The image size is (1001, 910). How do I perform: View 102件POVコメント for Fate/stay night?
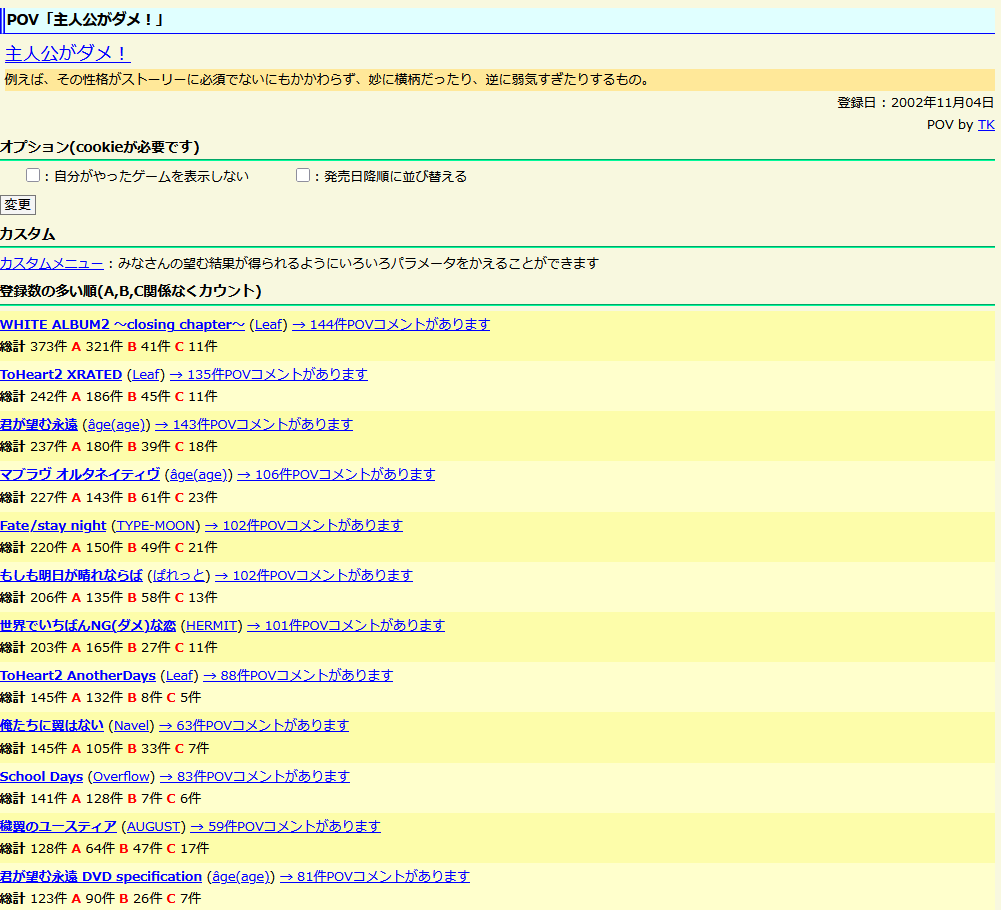point(304,526)
